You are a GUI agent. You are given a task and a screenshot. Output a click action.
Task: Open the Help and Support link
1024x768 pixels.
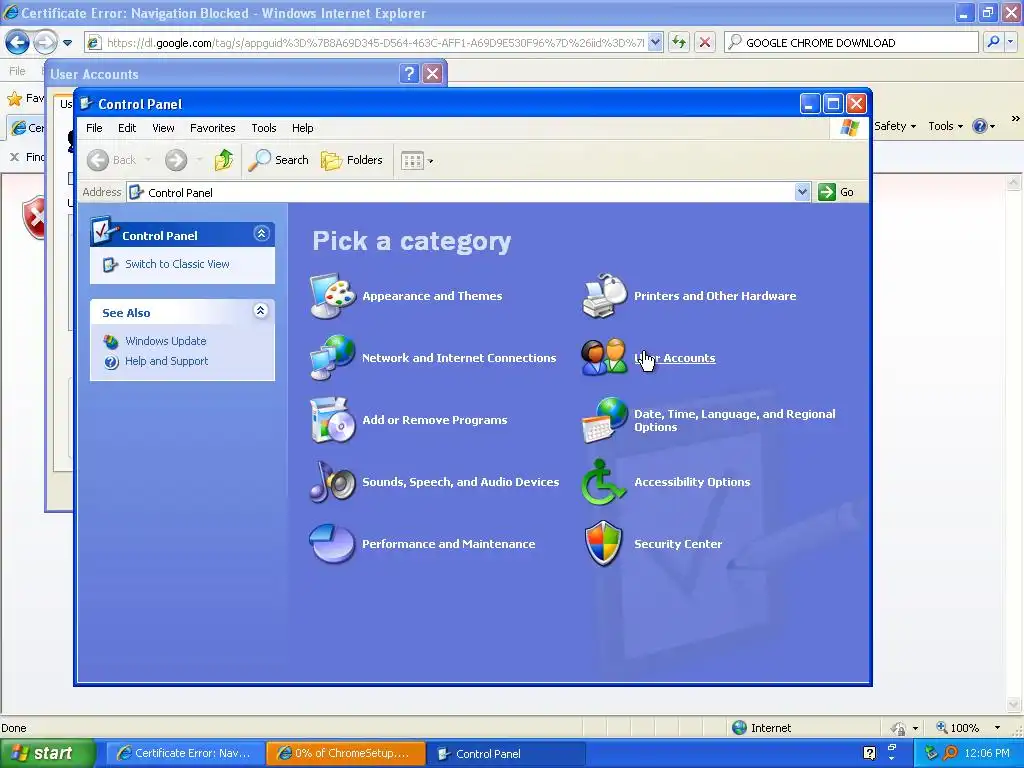coord(167,361)
